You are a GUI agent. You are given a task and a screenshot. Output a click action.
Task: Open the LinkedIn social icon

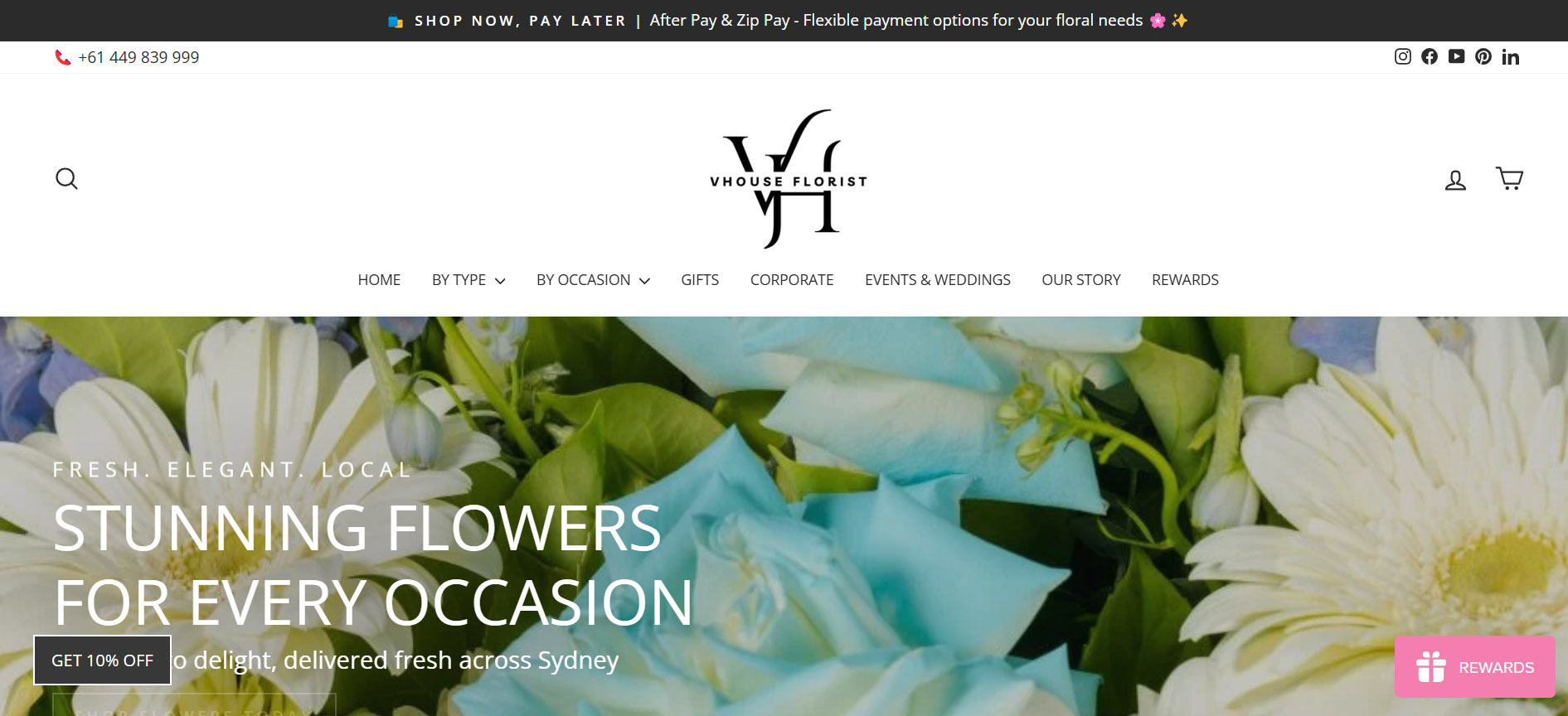(1511, 56)
